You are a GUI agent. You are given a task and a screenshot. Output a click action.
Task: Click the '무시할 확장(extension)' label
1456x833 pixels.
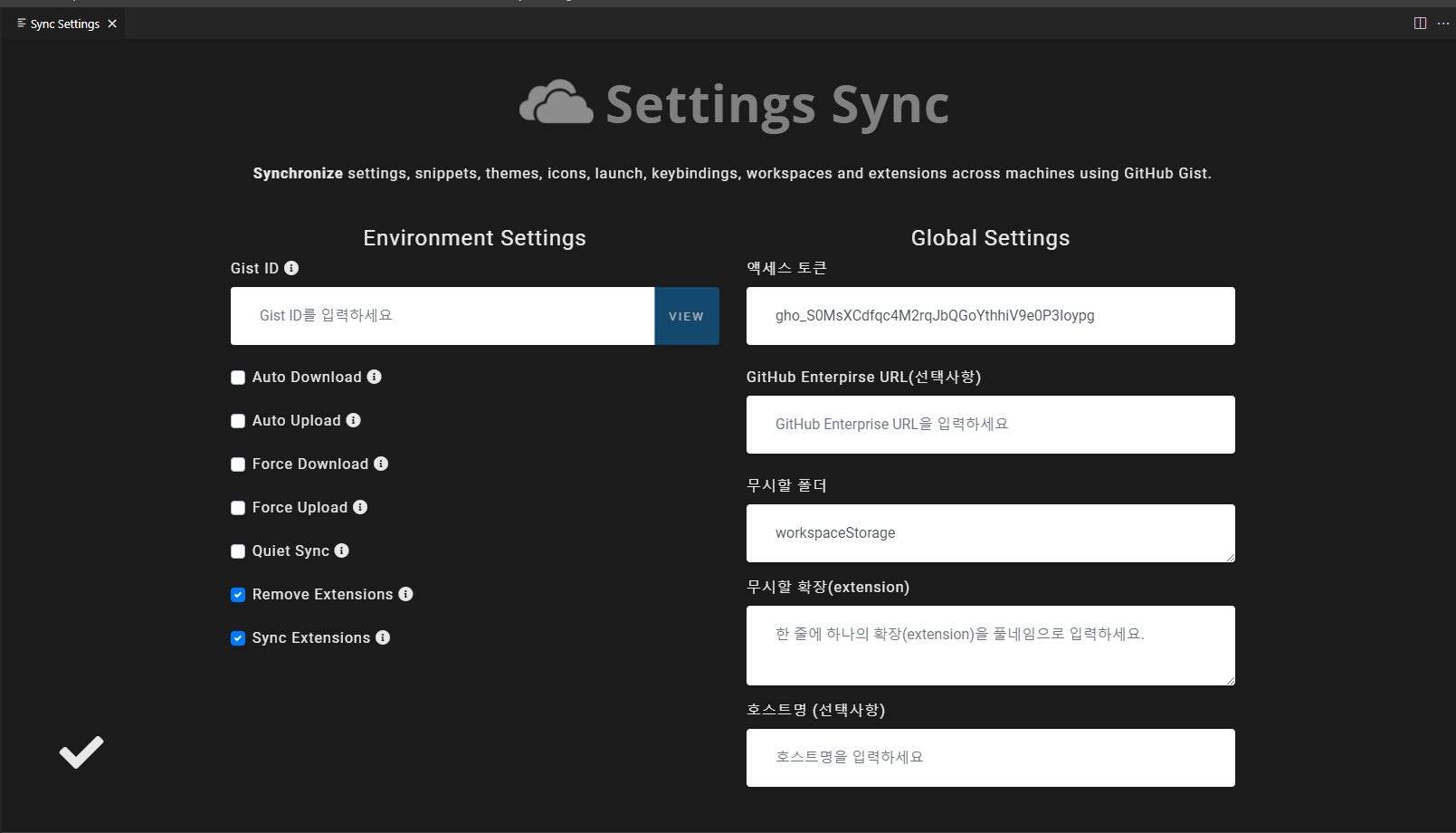coord(828,587)
